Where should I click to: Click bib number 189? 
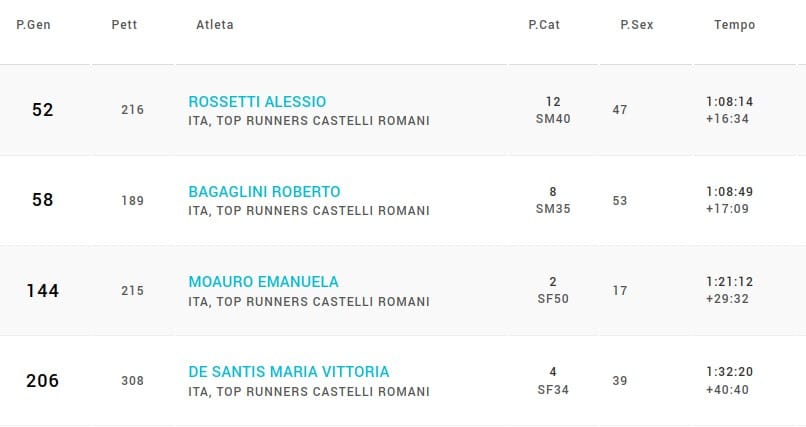pos(132,201)
